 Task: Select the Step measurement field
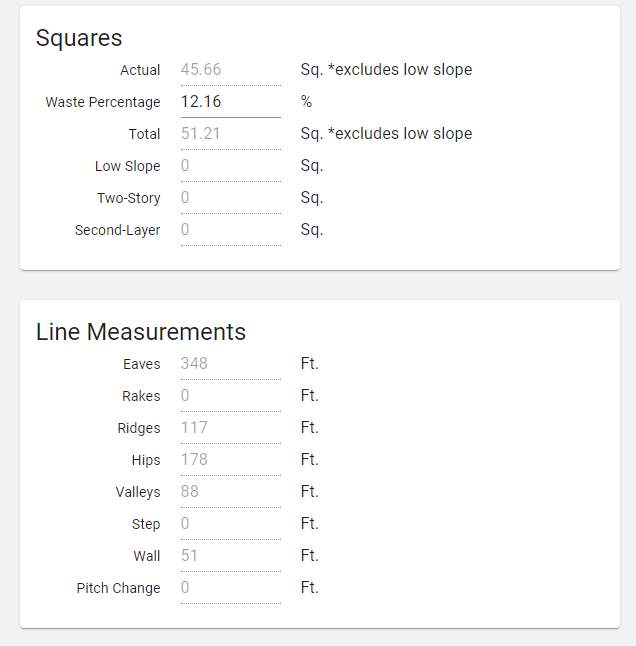click(x=231, y=524)
